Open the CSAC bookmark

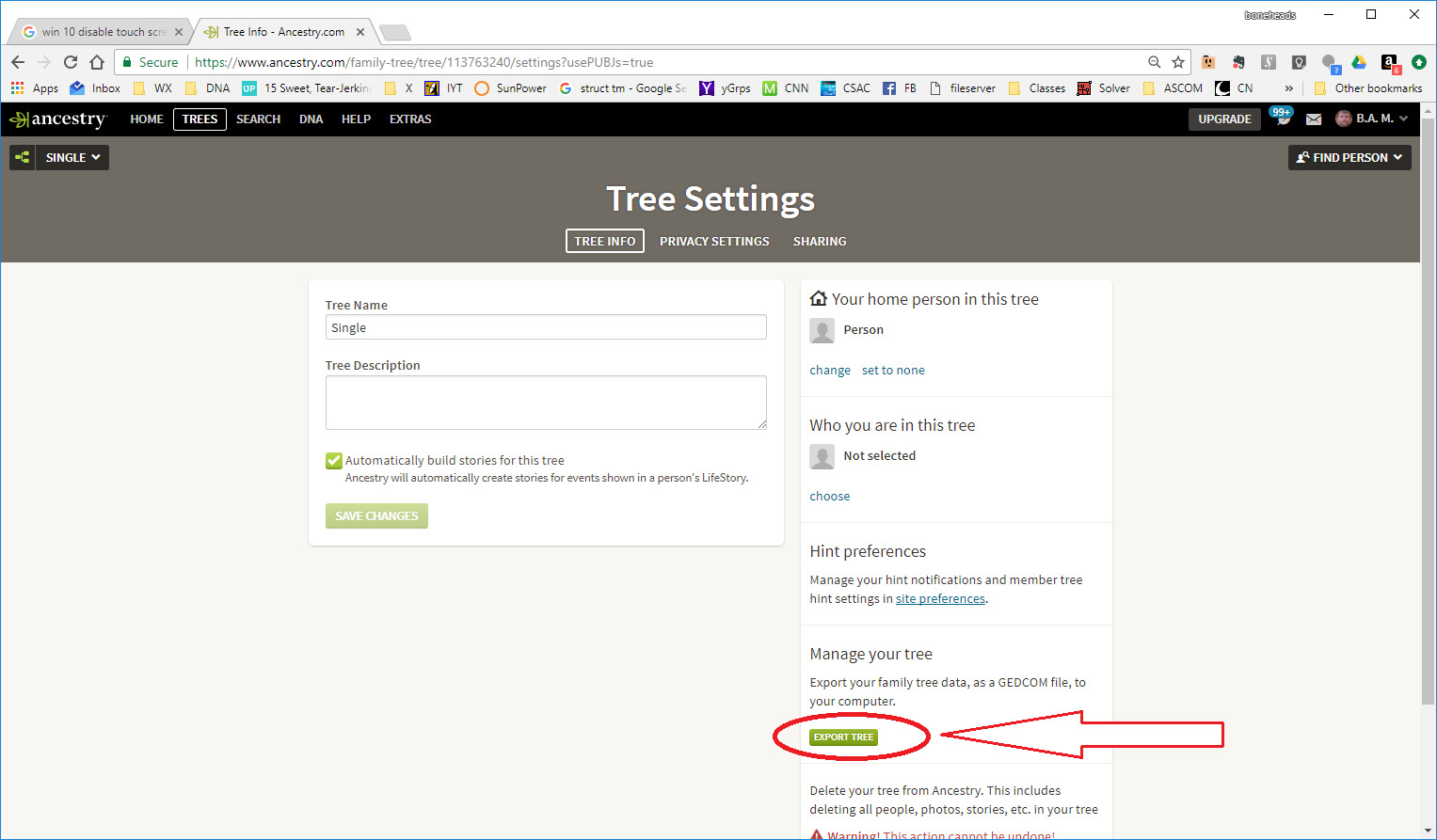click(x=845, y=88)
